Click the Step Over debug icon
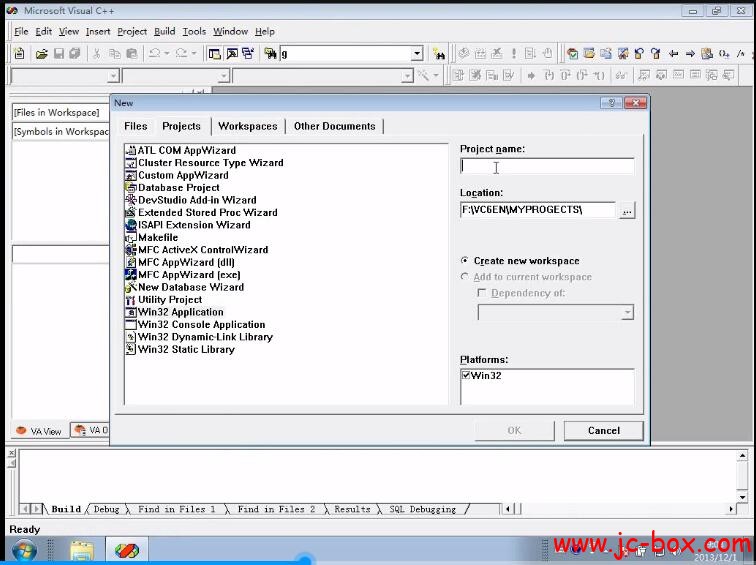Screen dimensions: 756x565 [566, 75]
